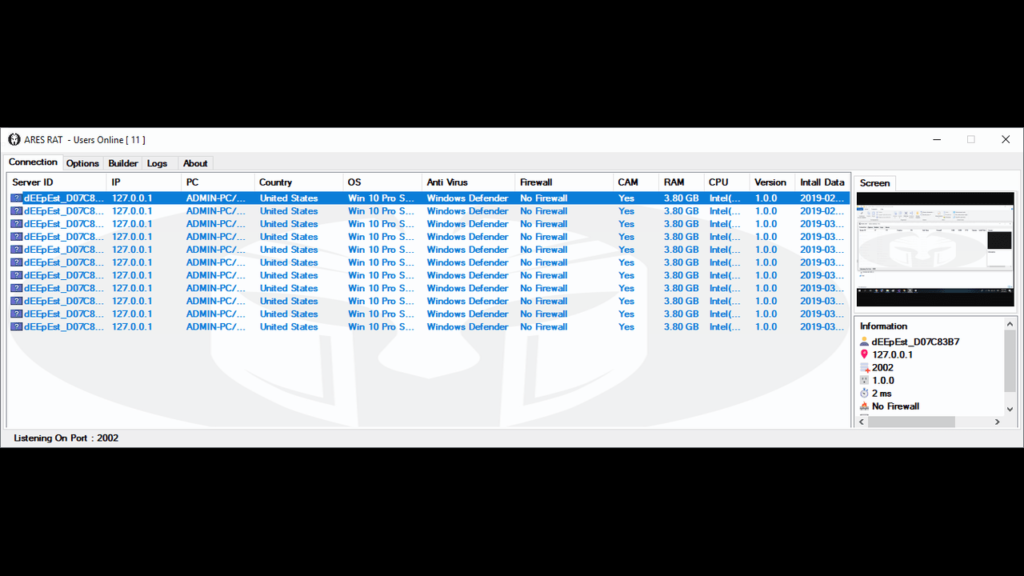Open the Options tab
The image size is (1024, 576).
tap(82, 163)
